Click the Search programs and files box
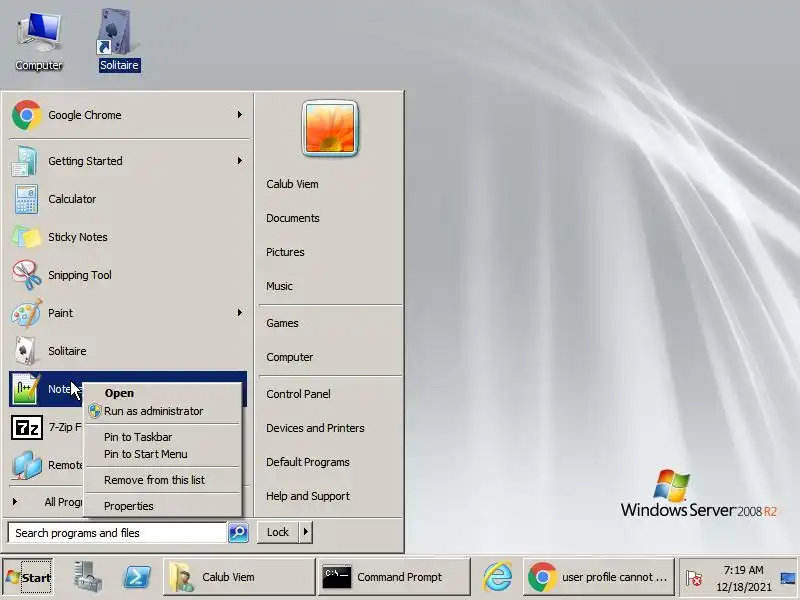The height and width of the screenshot is (600, 800). 117,533
